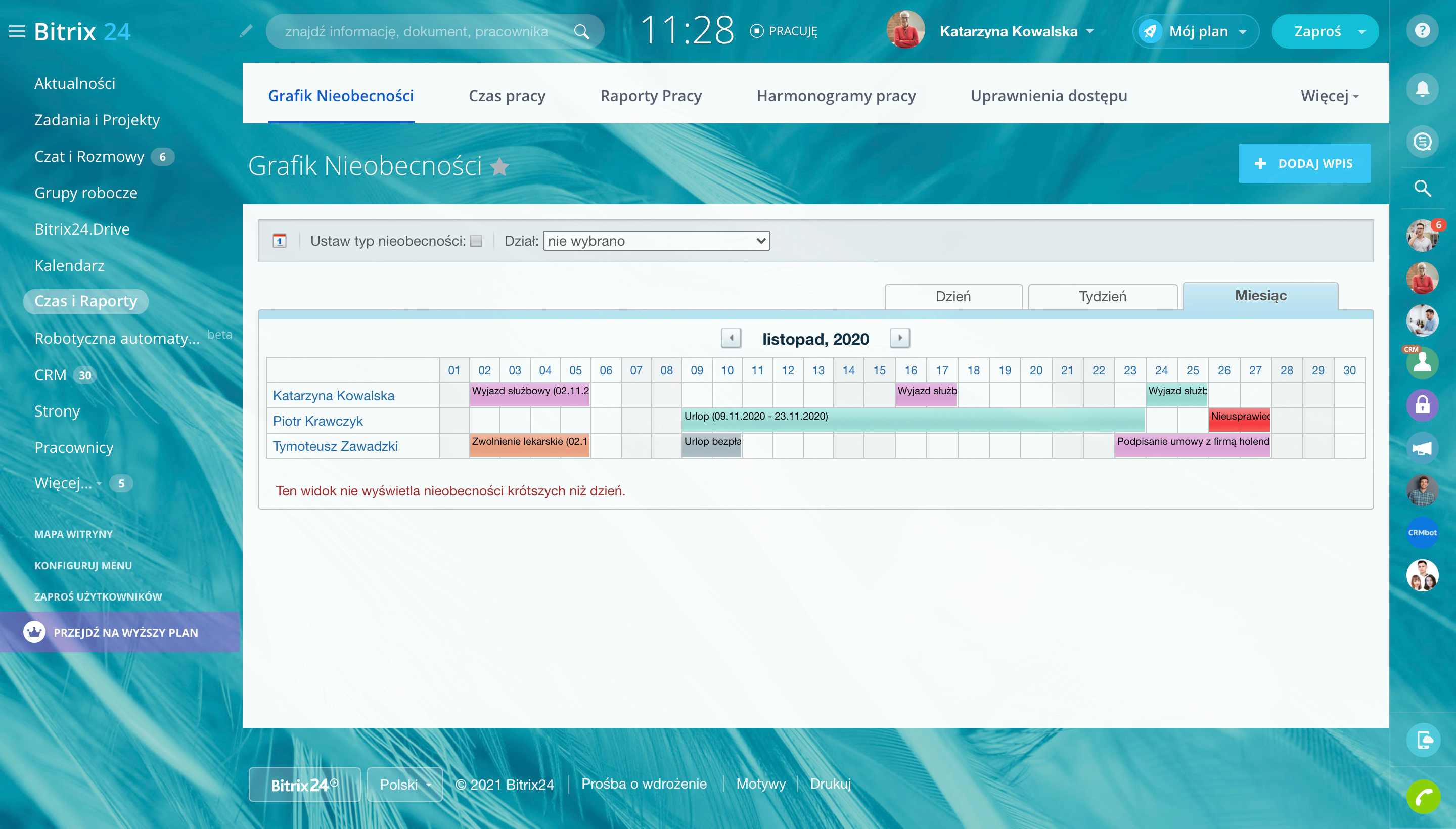Open the hamburger menu next to Bitrix 24
The width and height of the screenshot is (1456, 829).
click(x=17, y=31)
